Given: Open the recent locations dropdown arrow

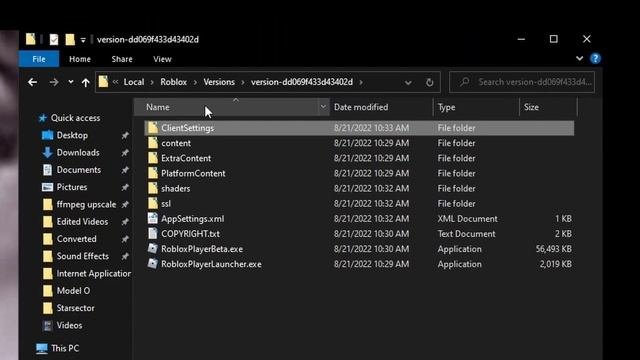Looking at the screenshot, I should pyautogui.click(x=71, y=82).
